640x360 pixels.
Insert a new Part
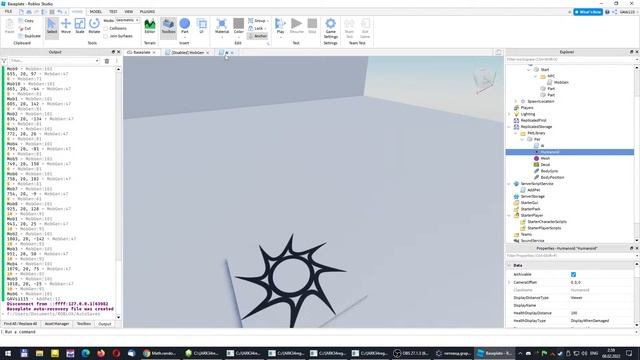pyautogui.click(x=184, y=26)
